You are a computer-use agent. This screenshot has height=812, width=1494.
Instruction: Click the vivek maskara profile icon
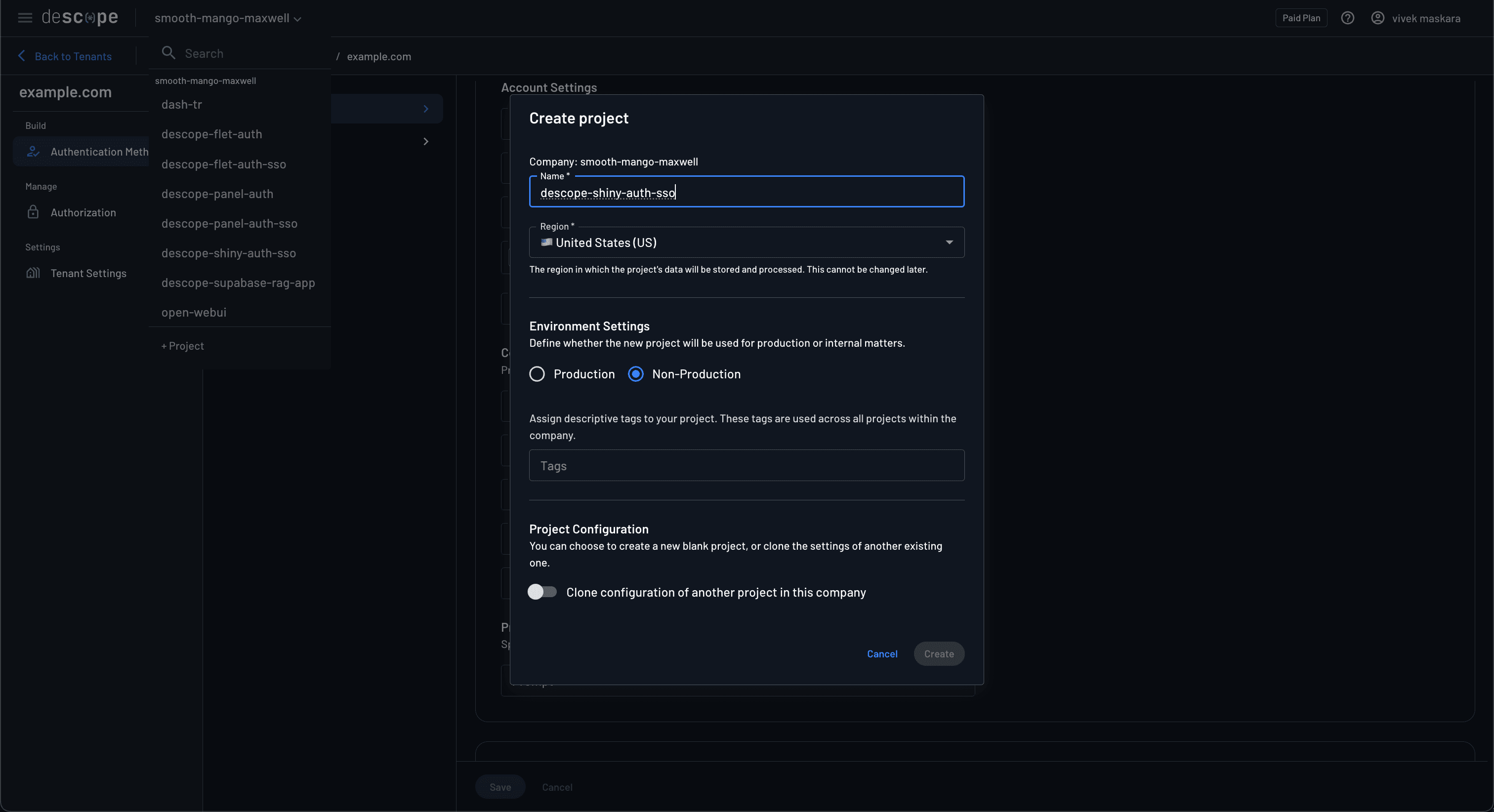tap(1378, 18)
